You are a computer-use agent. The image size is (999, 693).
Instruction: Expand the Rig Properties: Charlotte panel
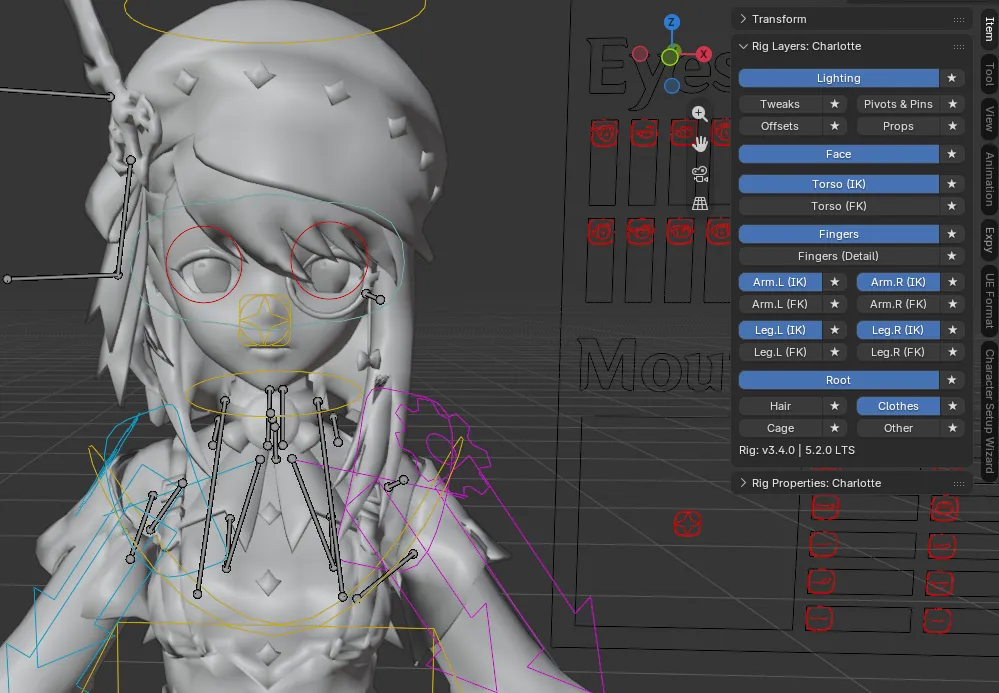click(851, 483)
